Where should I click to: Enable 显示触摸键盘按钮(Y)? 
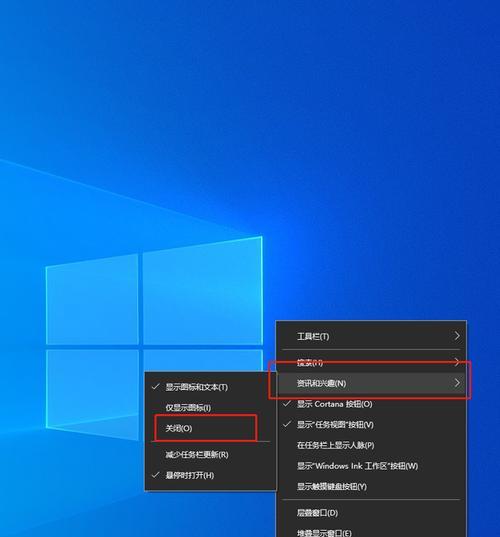pos(371,487)
